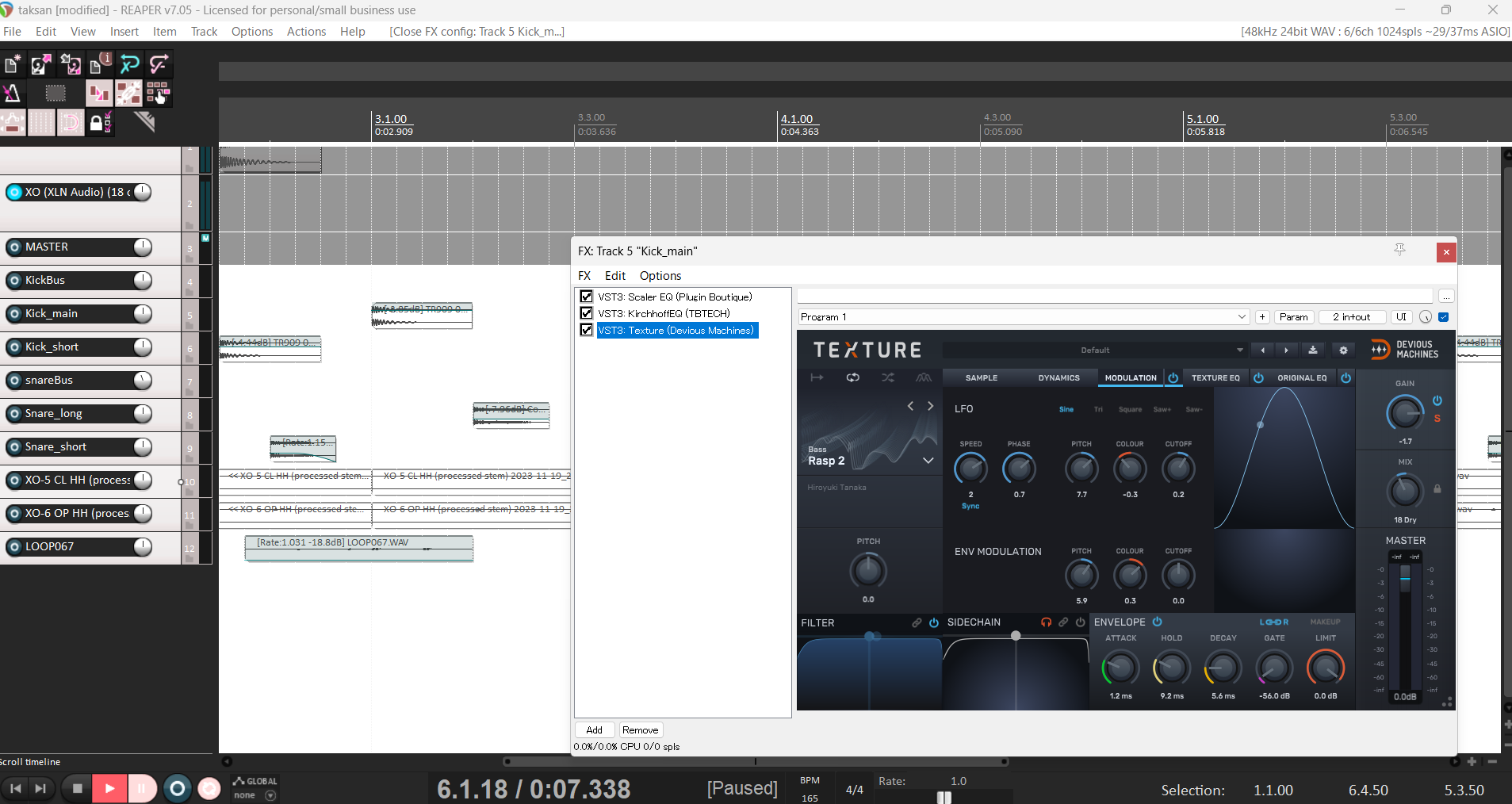Click the Texture loop mode icon
This screenshot has width=1512, height=804.
pyautogui.click(x=852, y=377)
